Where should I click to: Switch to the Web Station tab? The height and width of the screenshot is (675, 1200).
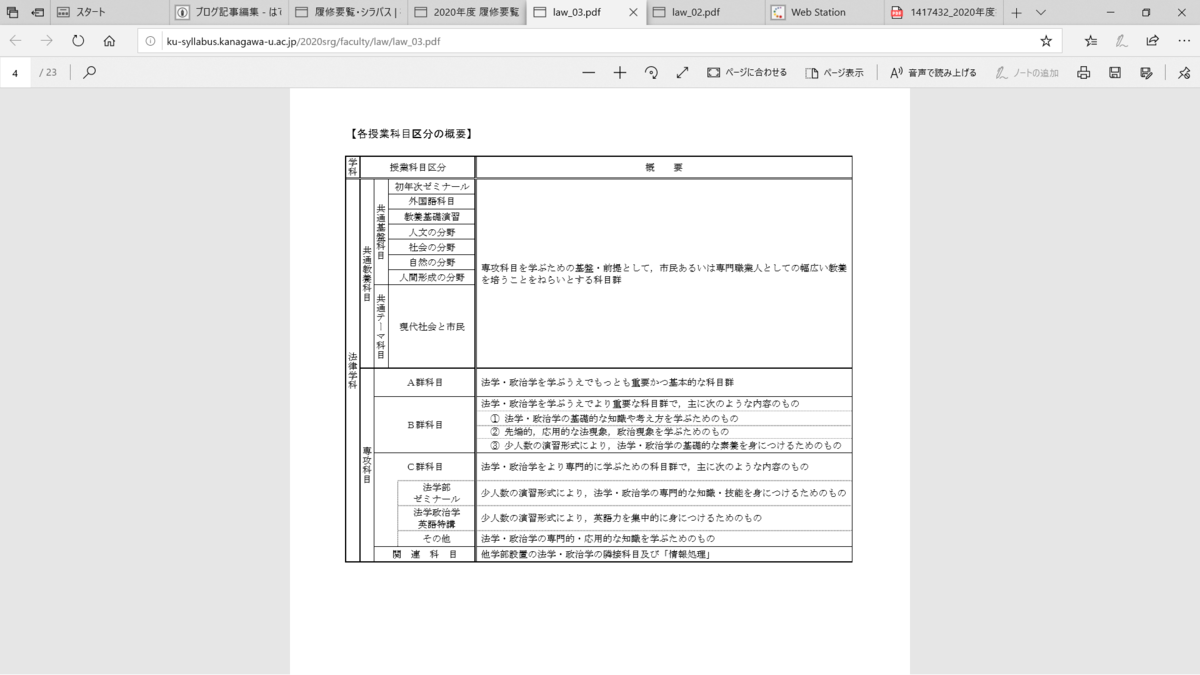(824, 12)
